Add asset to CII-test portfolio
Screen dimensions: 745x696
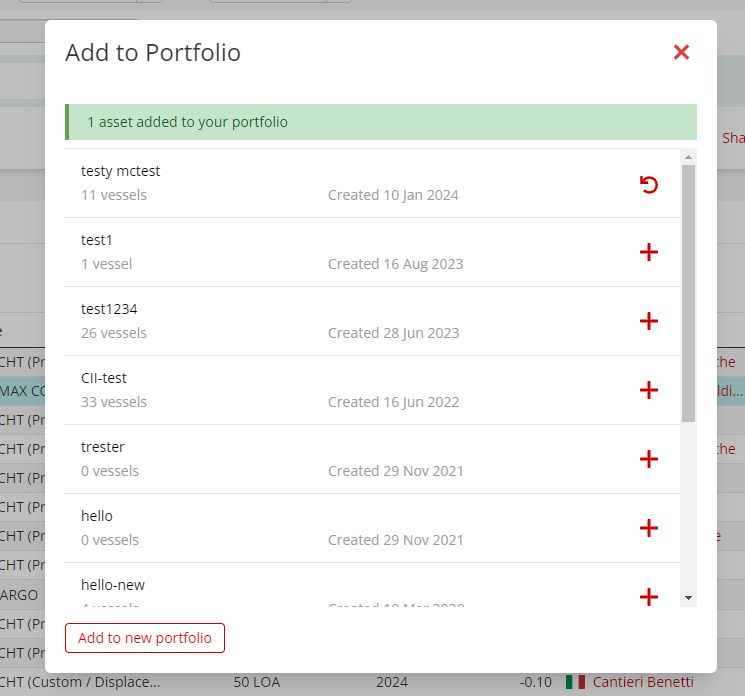coord(649,390)
